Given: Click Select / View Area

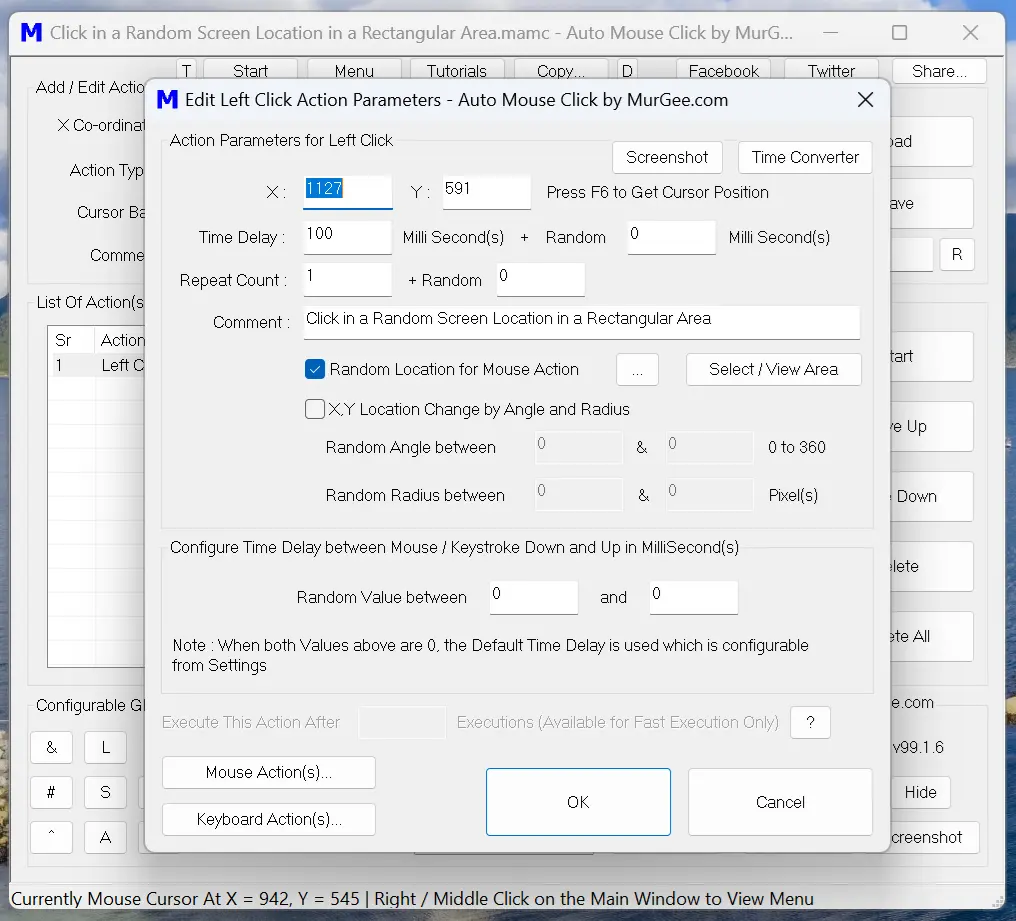Looking at the screenshot, I should 773,369.
